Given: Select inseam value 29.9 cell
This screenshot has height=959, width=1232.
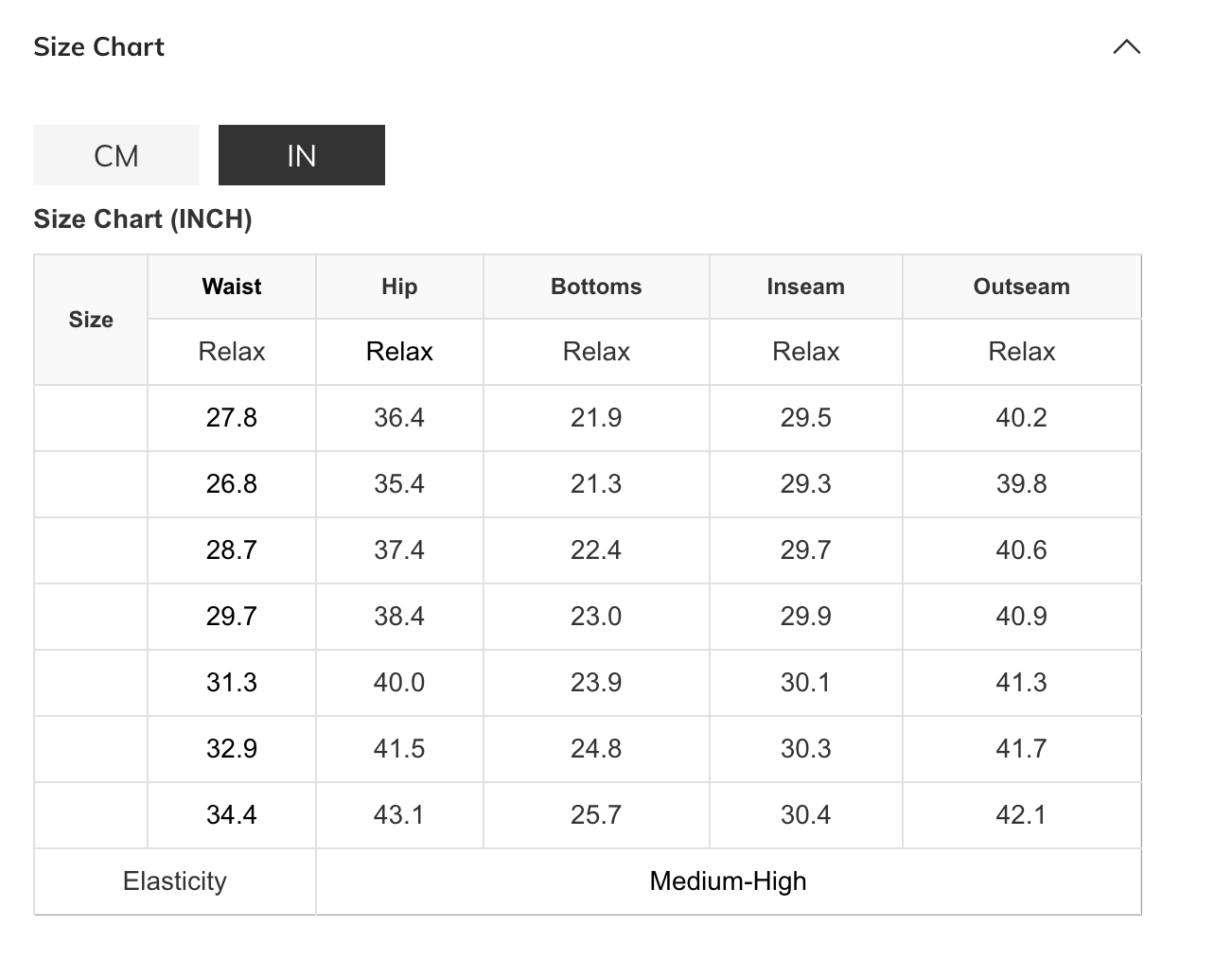Looking at the screenshot, I should [805, 617].
